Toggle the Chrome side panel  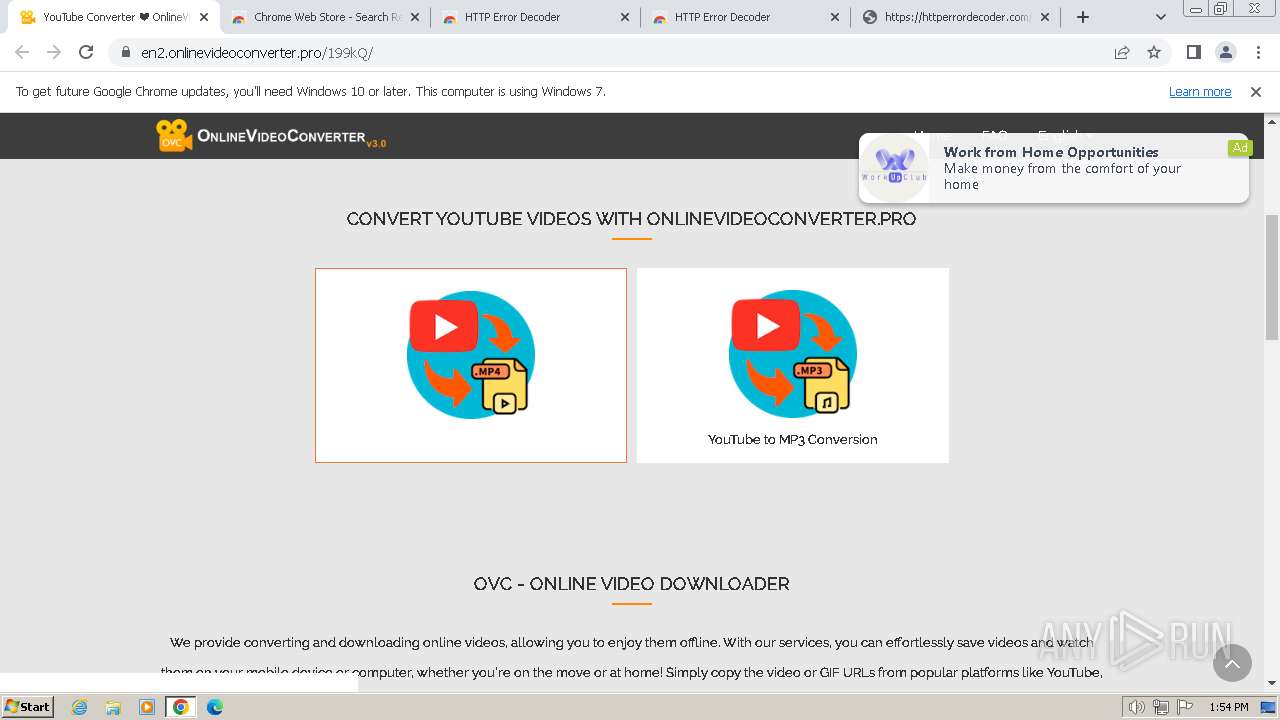(x=1194, y=52)
